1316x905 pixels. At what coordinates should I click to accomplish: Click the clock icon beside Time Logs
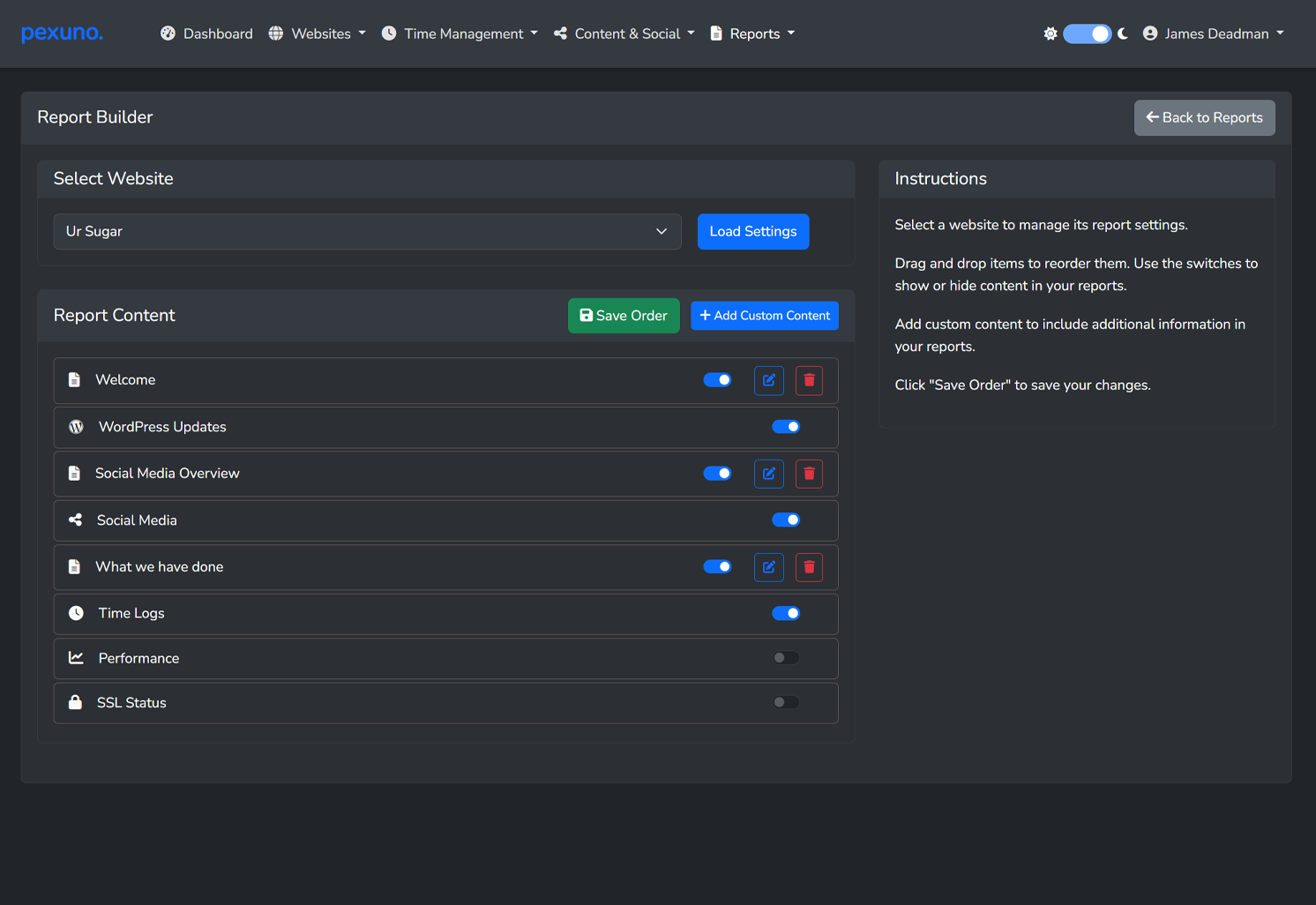[x=77, y=613]
